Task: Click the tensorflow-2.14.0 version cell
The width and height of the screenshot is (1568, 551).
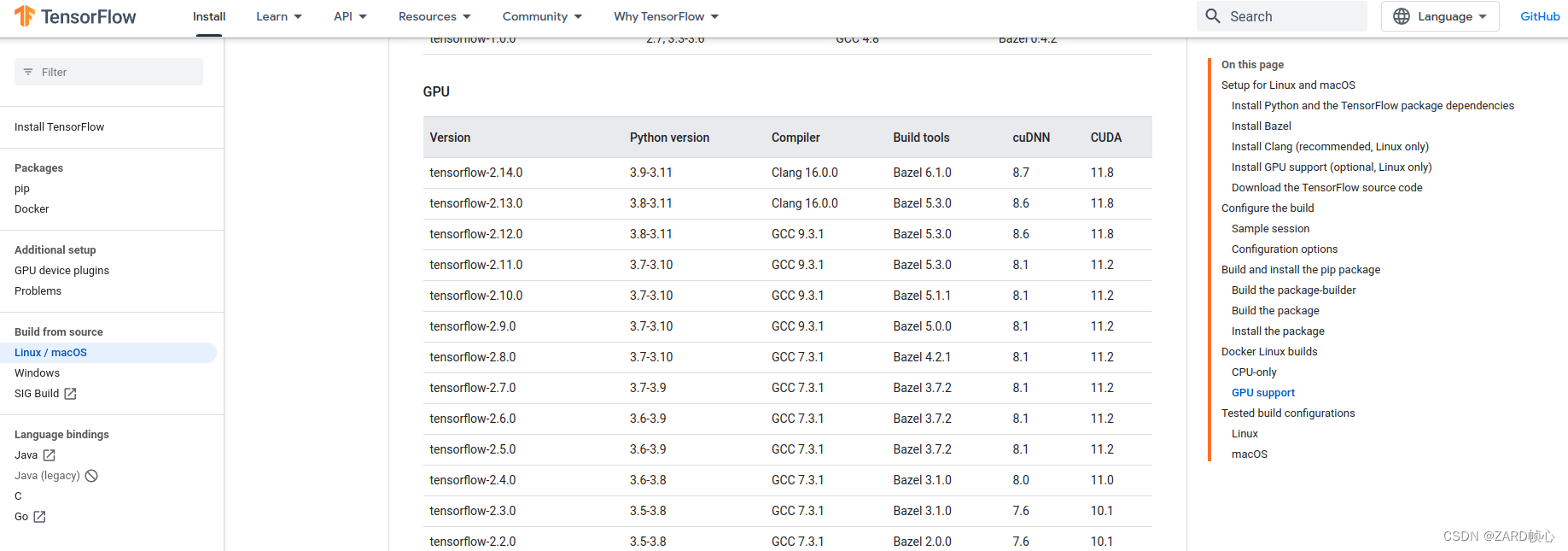Action: (476, 173)
